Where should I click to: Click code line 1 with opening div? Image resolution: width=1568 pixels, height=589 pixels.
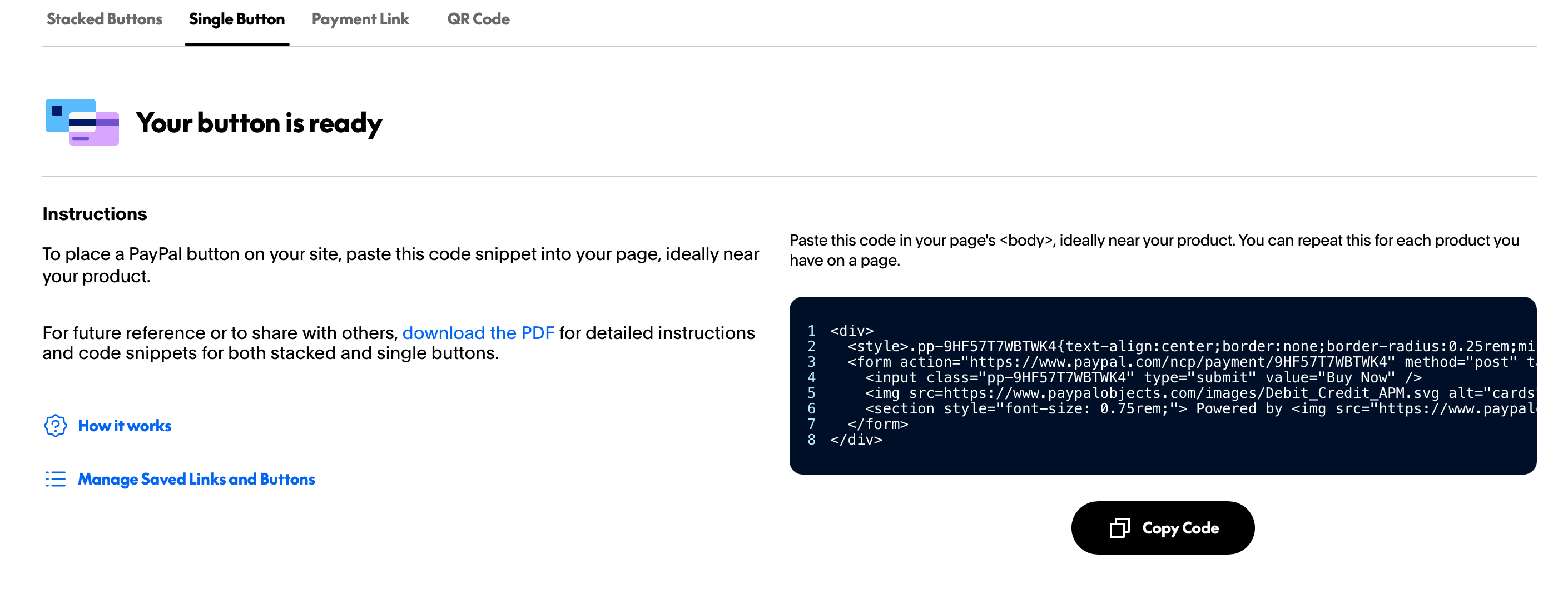(852, 331)
